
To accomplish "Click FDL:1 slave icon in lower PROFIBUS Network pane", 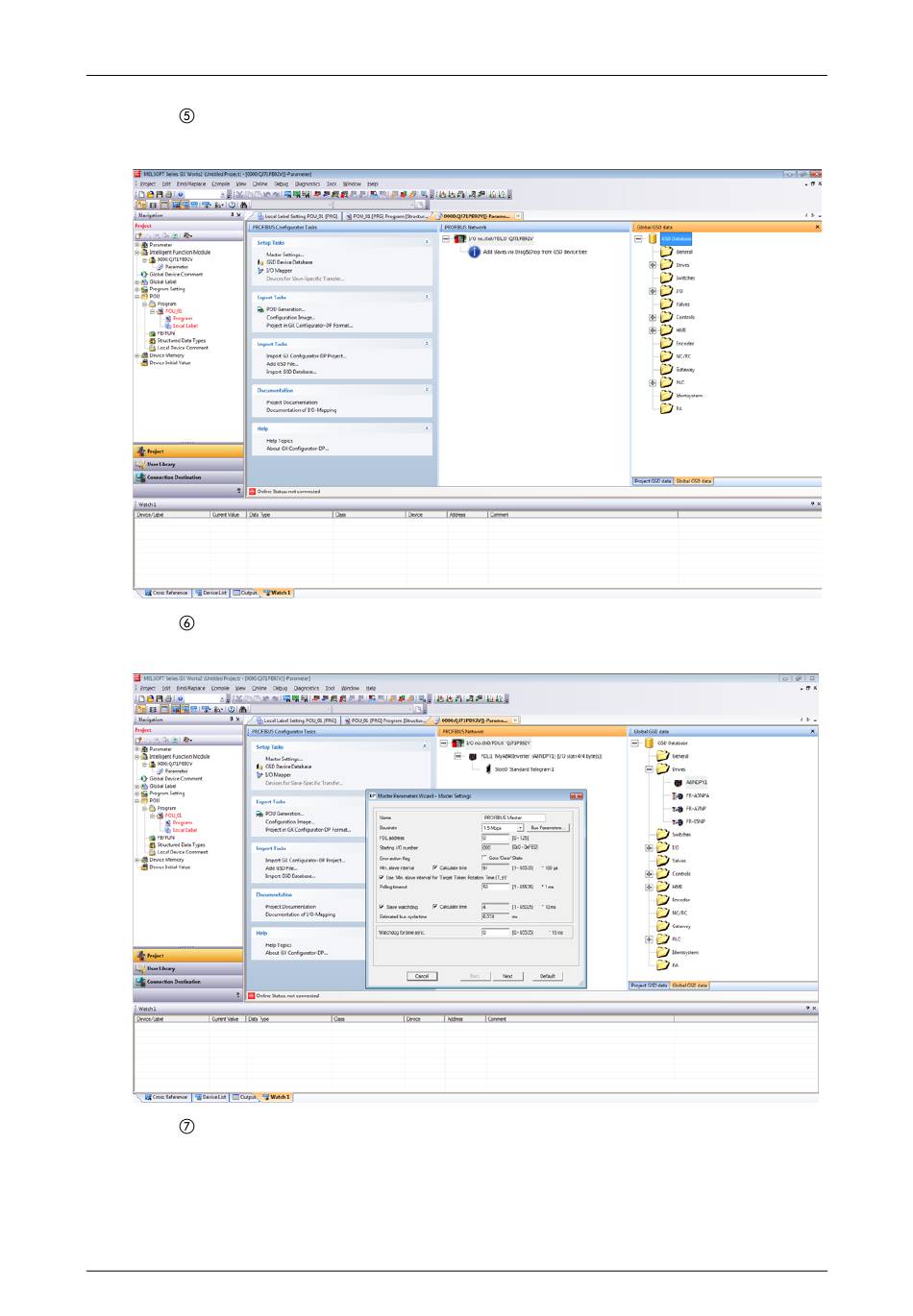I will click(x=473, y=756).
